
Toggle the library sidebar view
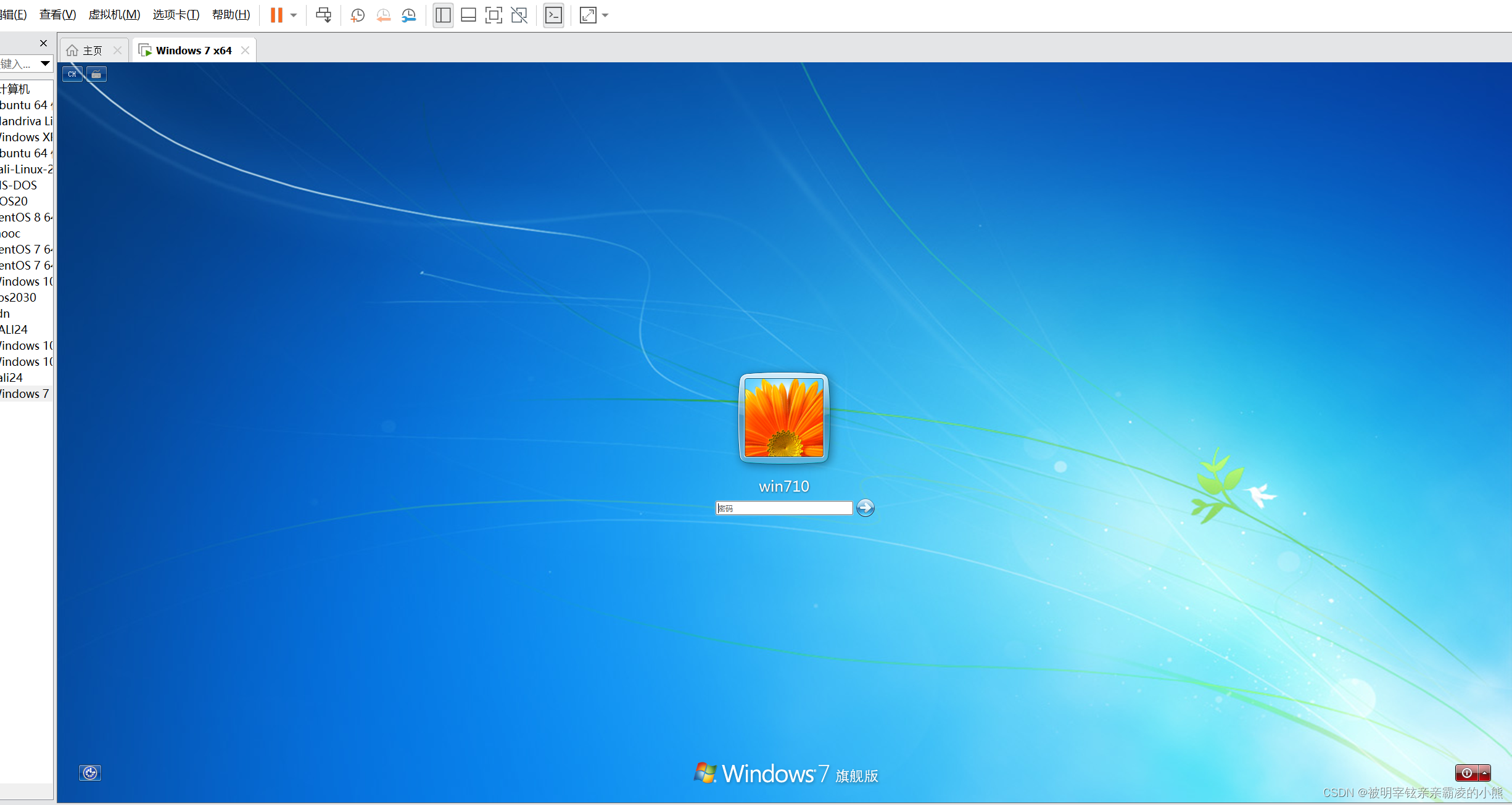click(x=443, y=15)
